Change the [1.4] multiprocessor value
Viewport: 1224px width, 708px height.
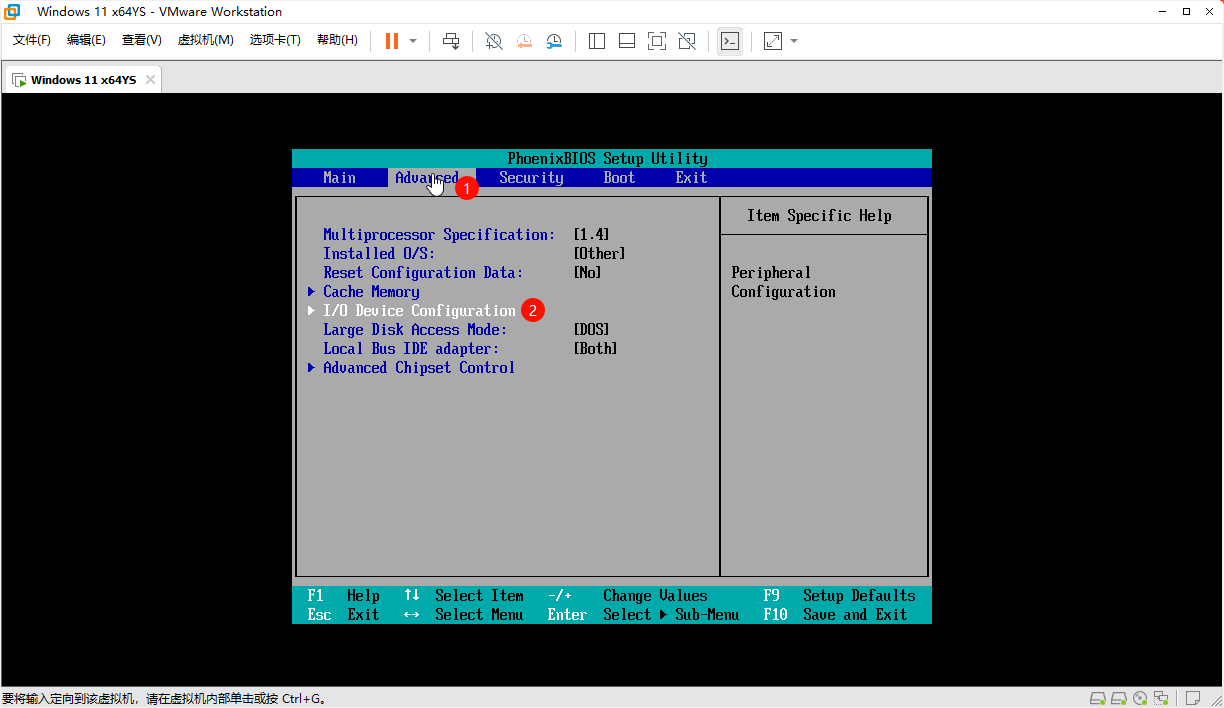click(x=592, y=235)
